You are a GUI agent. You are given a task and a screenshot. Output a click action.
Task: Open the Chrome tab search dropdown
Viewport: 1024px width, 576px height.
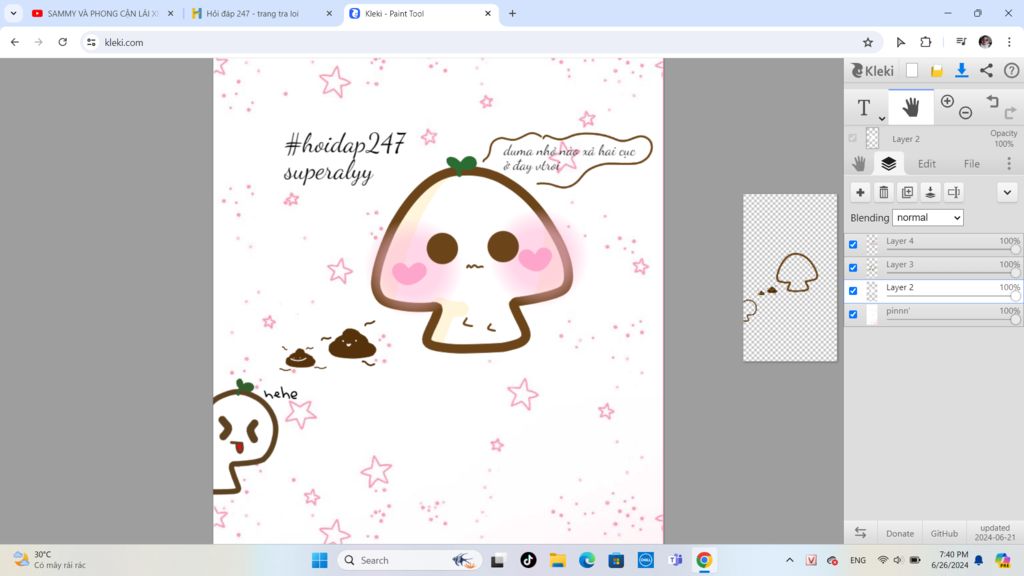coord(13,13)
